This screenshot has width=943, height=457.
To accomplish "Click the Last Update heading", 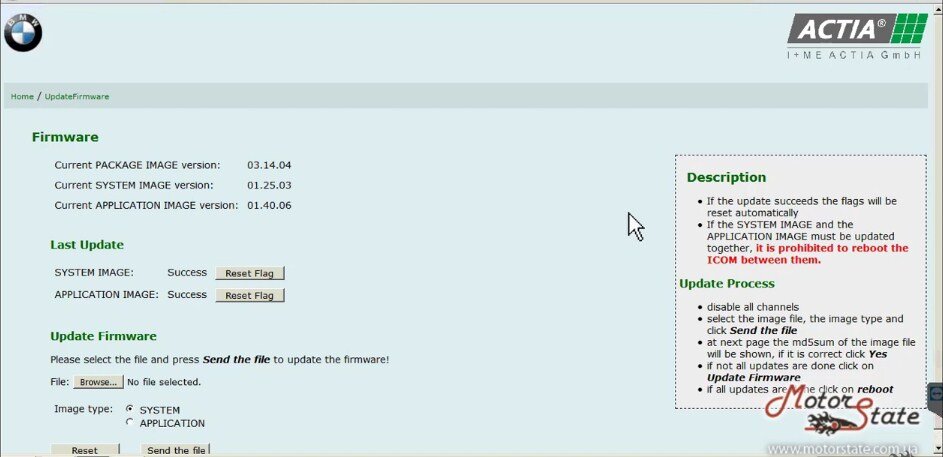I will coord(87,245).
